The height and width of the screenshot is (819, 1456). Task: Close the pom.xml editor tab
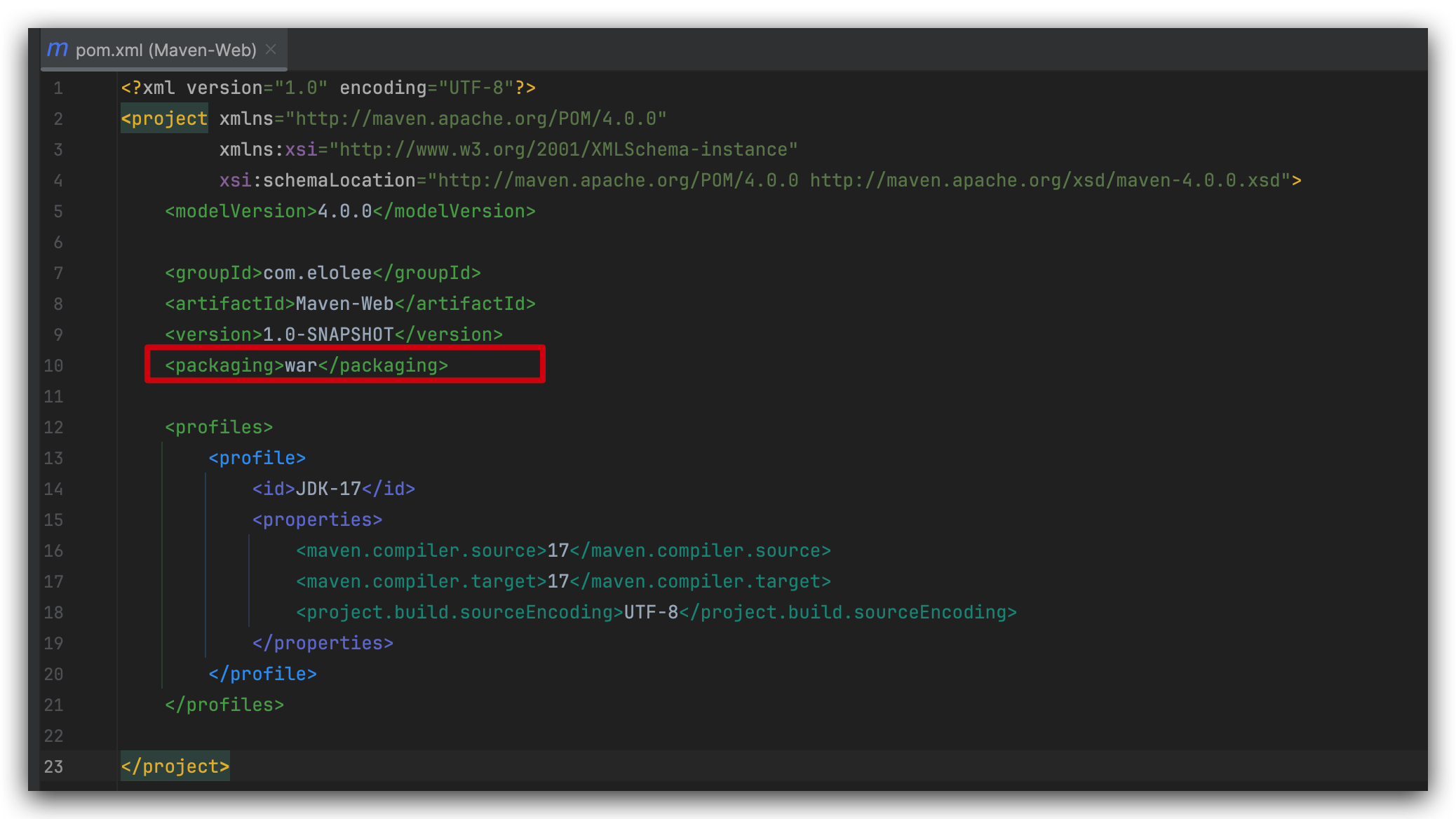[x=271, y=50]
